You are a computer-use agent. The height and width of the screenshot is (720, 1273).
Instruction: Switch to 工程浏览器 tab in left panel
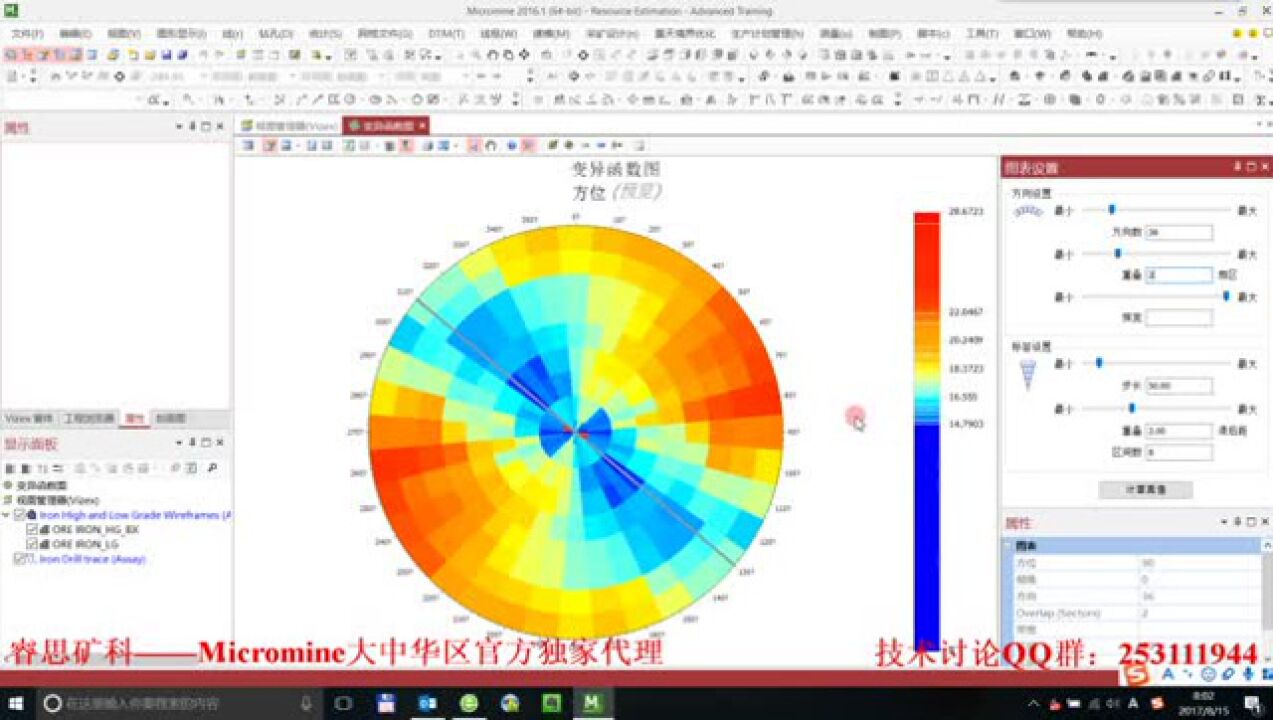[89, 419]
